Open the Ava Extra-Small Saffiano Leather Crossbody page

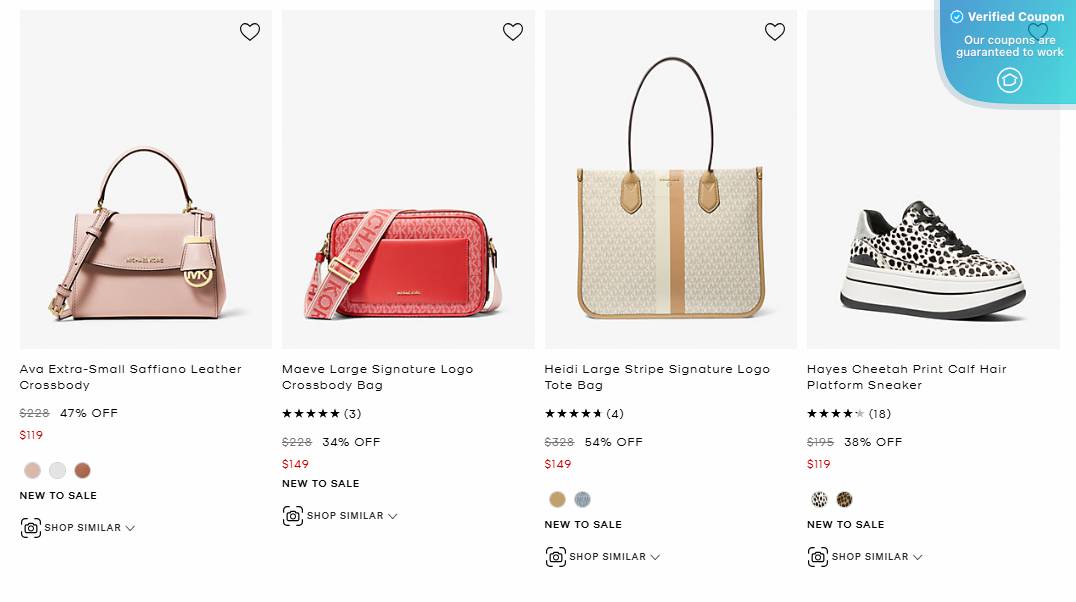[131, 377]
